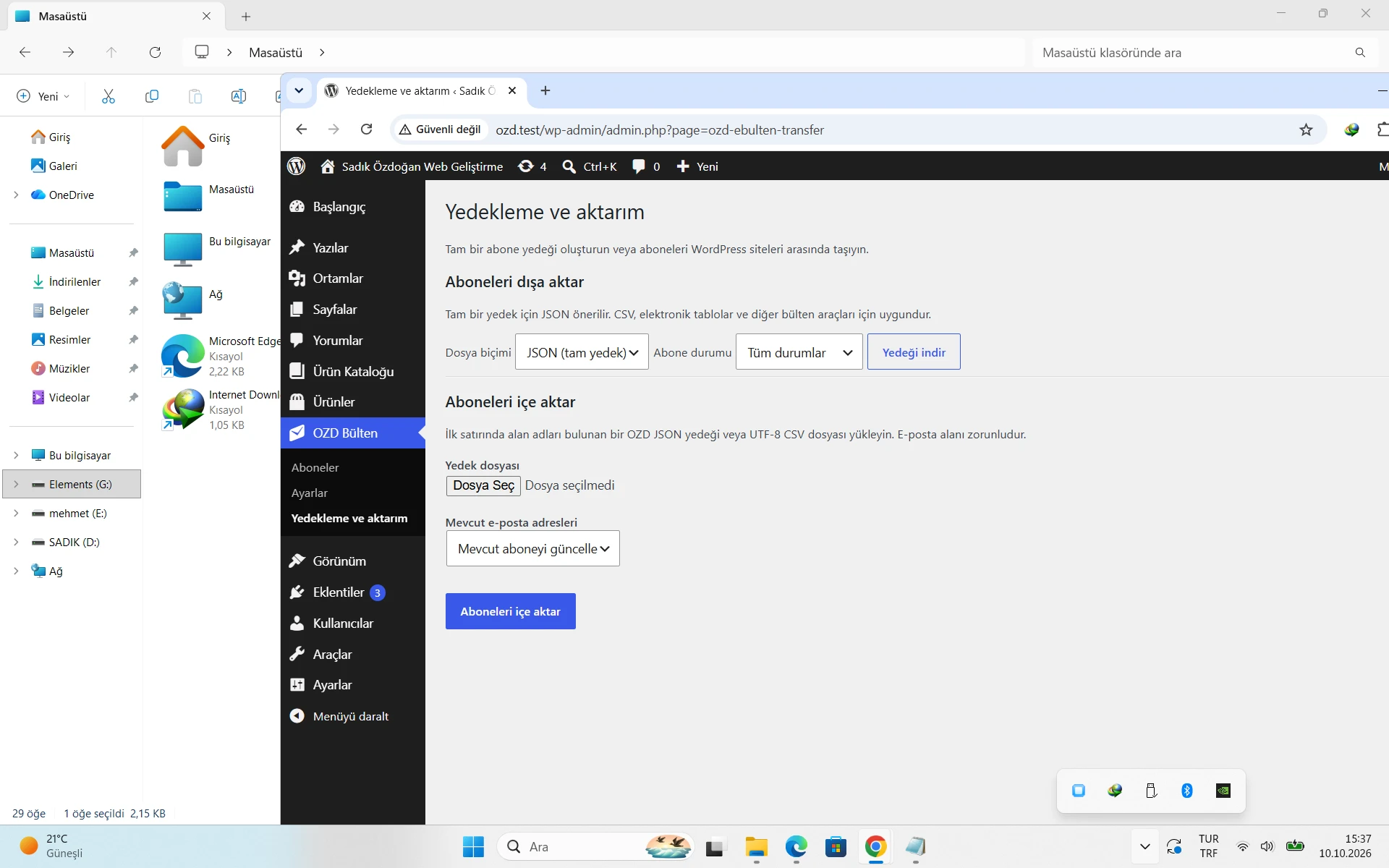Open the Yeni button in WordPress admin bar
Screen dimensions: 1389x868
(x=697, y=166)
